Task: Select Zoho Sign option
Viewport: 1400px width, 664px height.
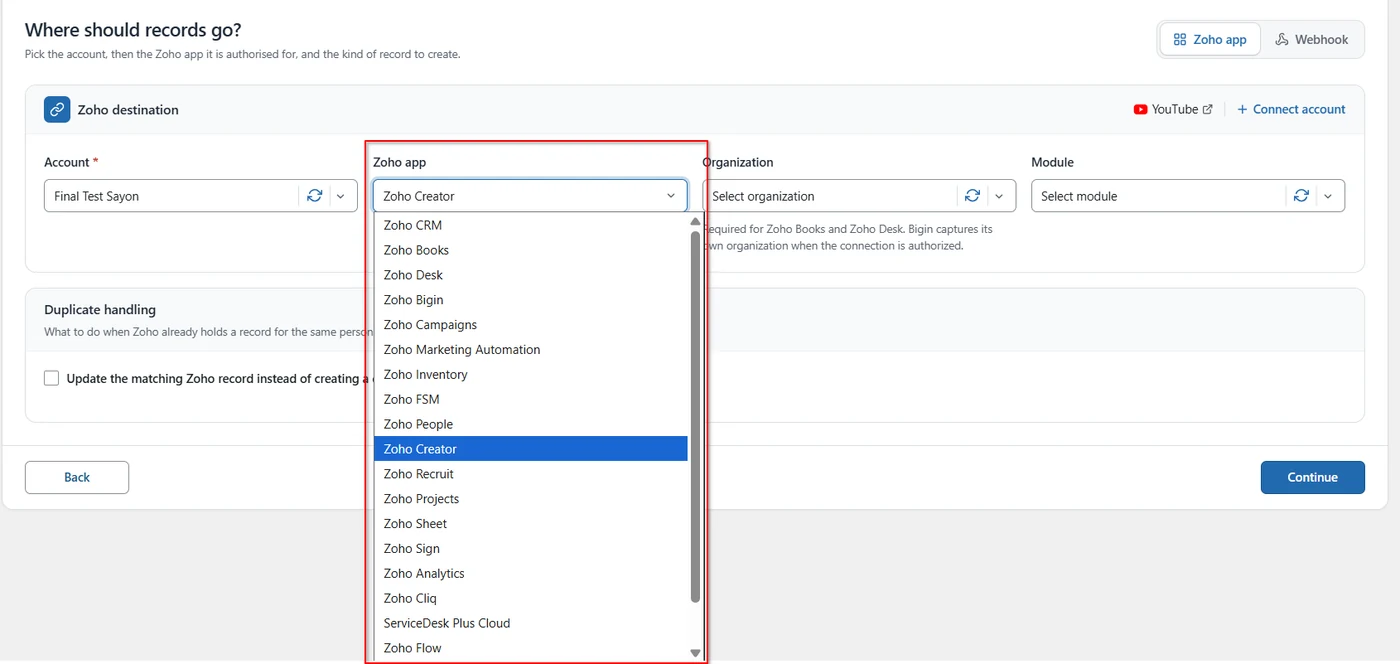Action: point(531,548)
